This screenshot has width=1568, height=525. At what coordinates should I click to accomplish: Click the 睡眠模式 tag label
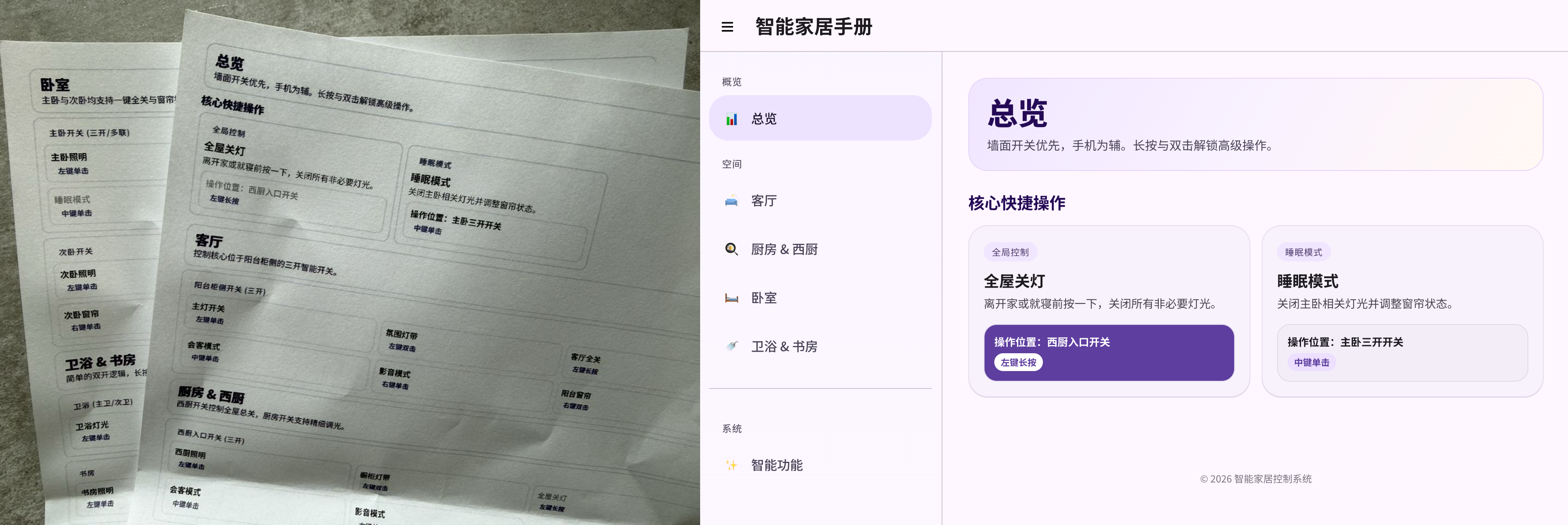1303,252
